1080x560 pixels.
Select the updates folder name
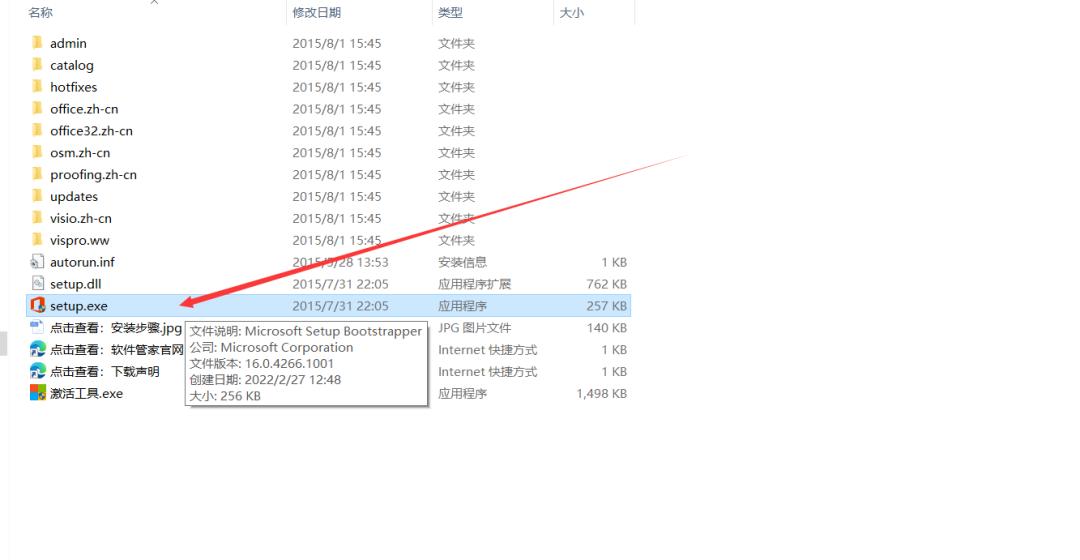[x=74, y=197]
